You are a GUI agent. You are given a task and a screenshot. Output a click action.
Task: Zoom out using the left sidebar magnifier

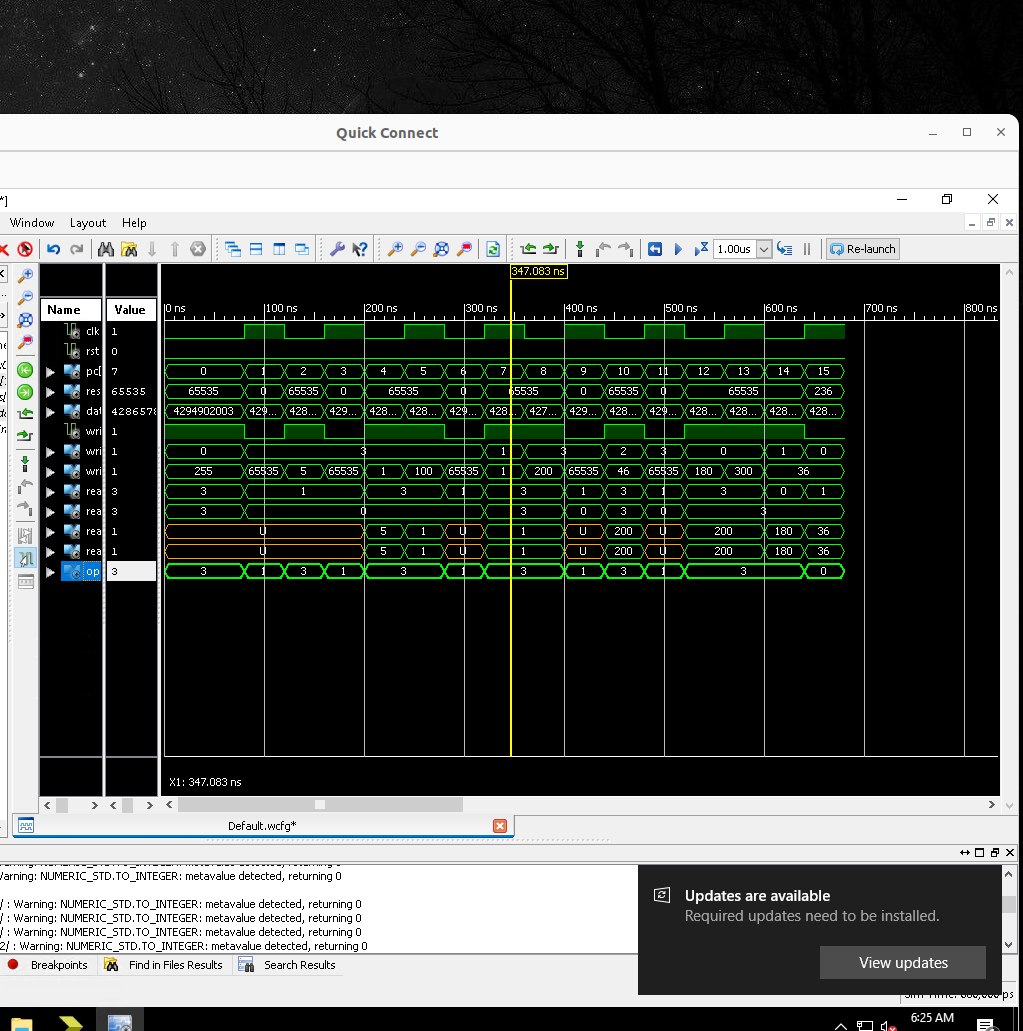(x=26, y=298)
